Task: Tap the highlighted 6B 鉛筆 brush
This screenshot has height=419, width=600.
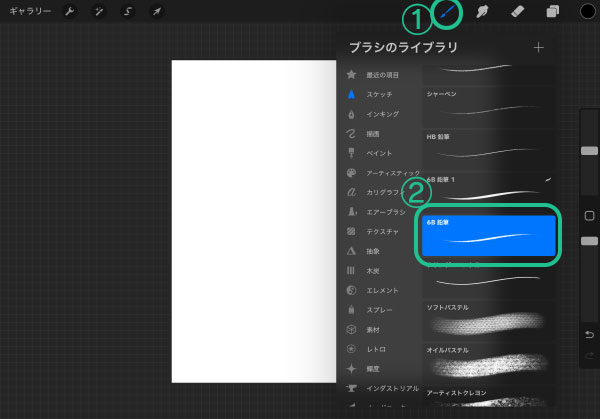Action: coord(489,235)
